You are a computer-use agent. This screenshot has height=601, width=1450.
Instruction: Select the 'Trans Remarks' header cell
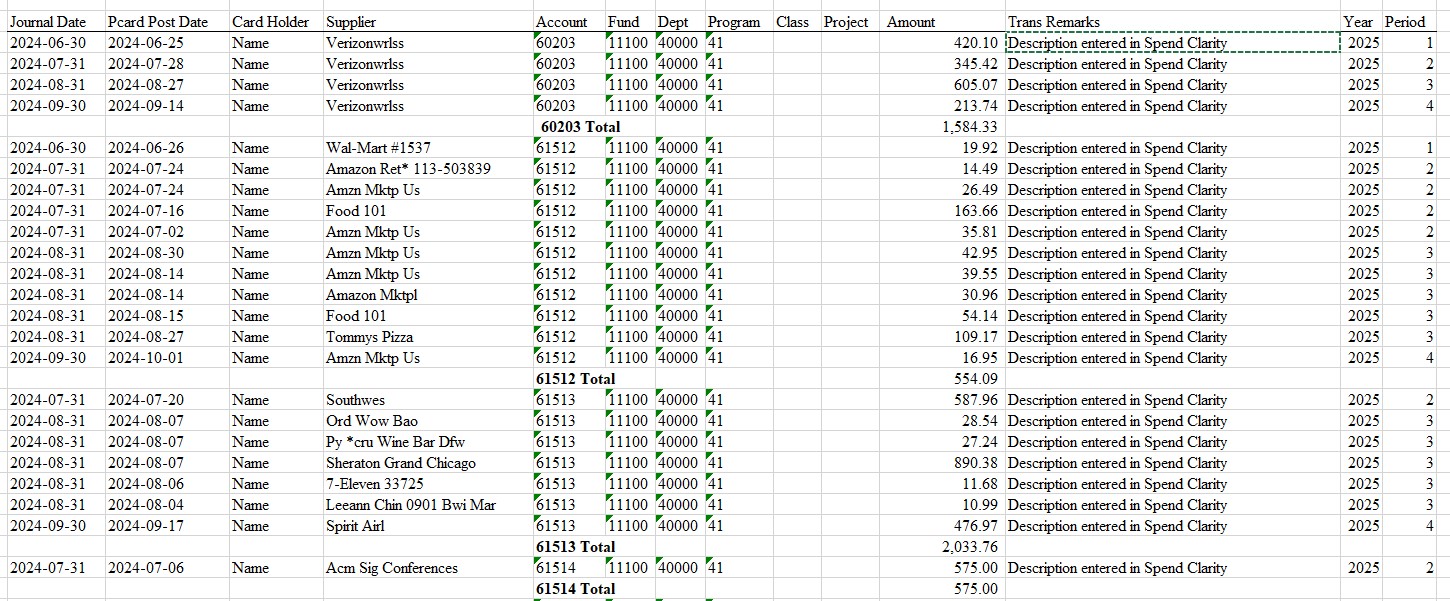click(1173, 21)
